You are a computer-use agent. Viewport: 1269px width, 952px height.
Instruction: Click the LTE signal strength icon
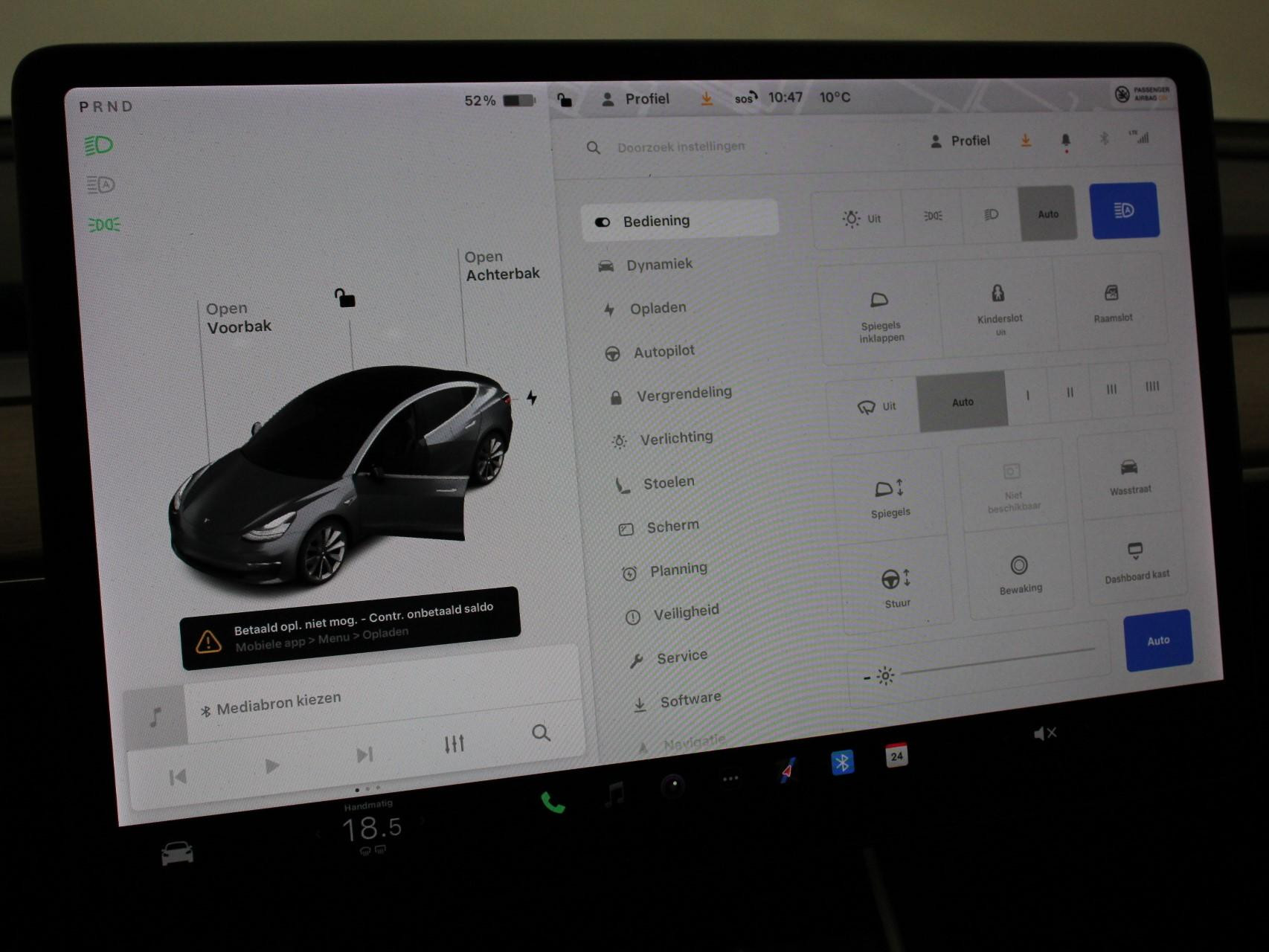tap(1139, 137)
